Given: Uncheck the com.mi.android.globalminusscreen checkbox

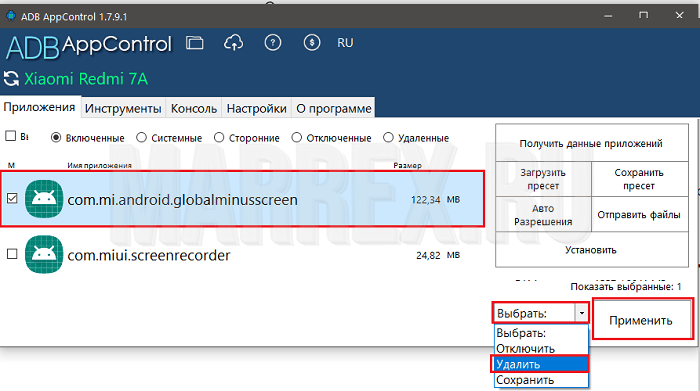Looking at the screenshot, I should pyautogui.click(x=12, y=199).
